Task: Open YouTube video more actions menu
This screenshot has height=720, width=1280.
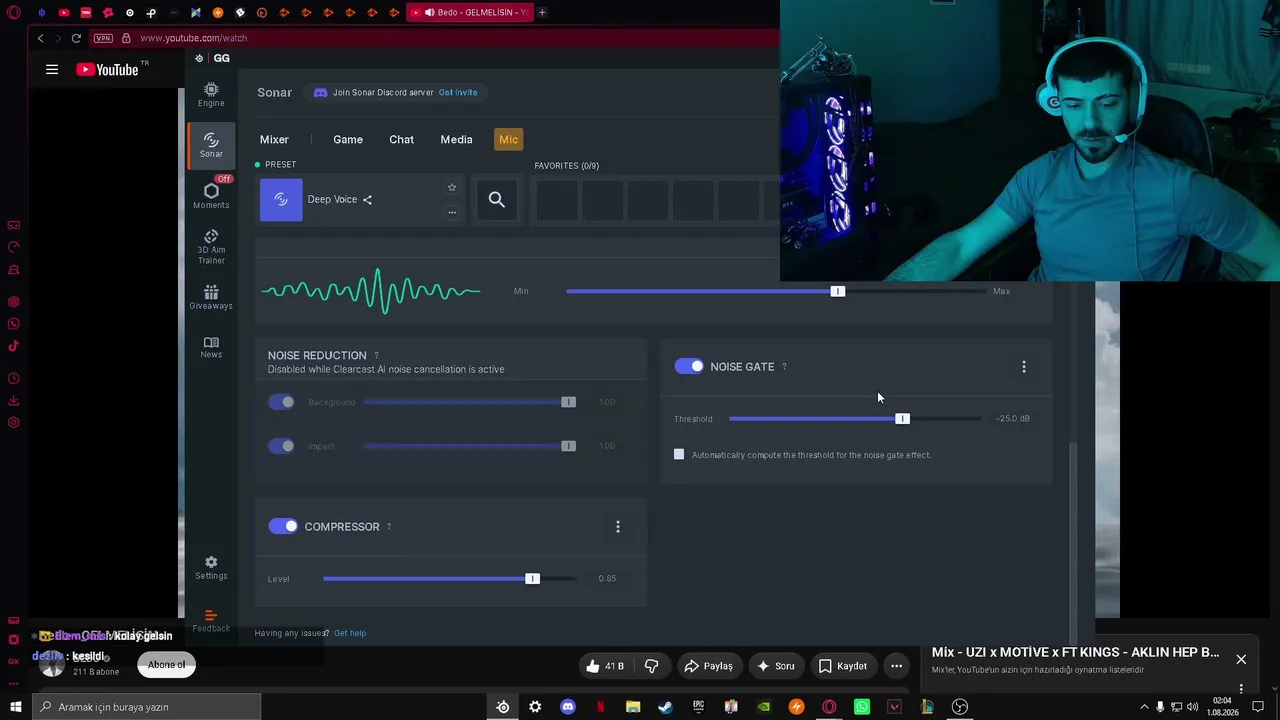Action: click(897, 666)
